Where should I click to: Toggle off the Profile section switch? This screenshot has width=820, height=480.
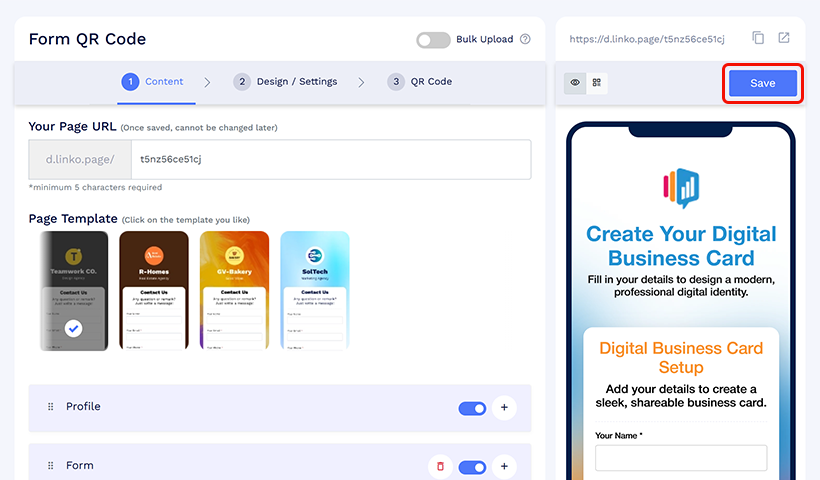pos(472,408)
